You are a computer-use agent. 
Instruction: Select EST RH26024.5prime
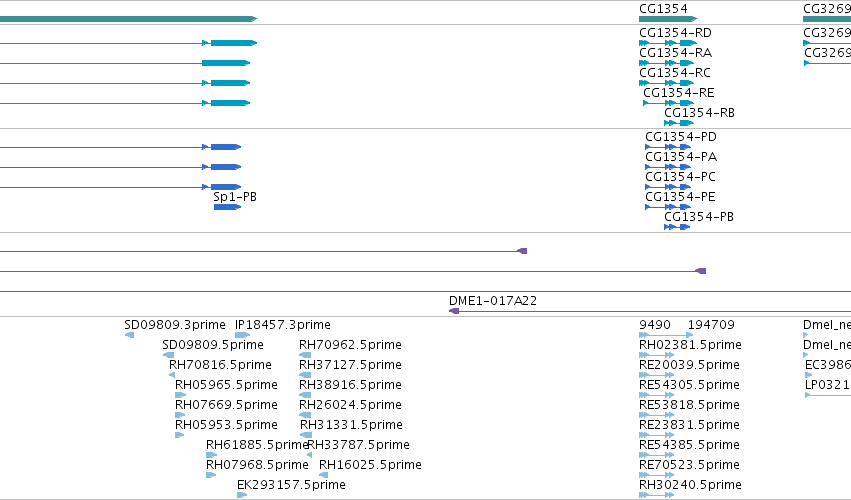(350, 405)
